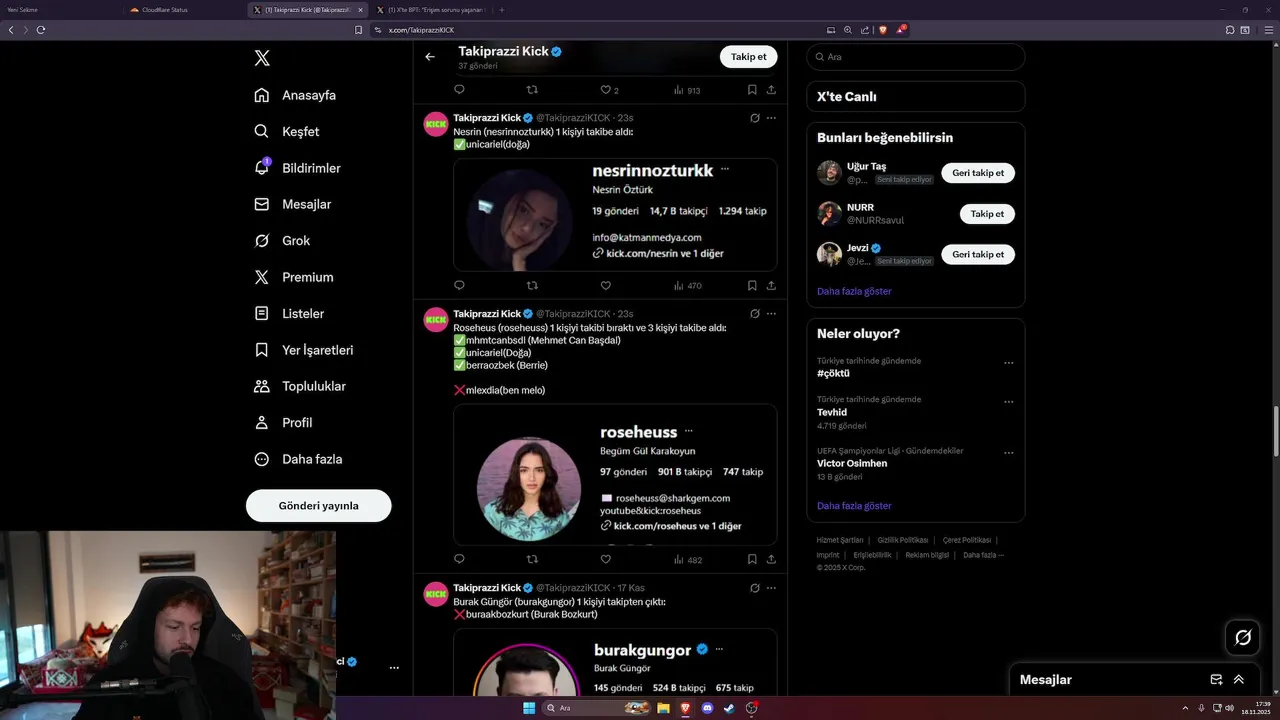The height and width of the screenshot is (720, 1280).
Task: Reply to the Nesrin post
Action: point(459,286)
